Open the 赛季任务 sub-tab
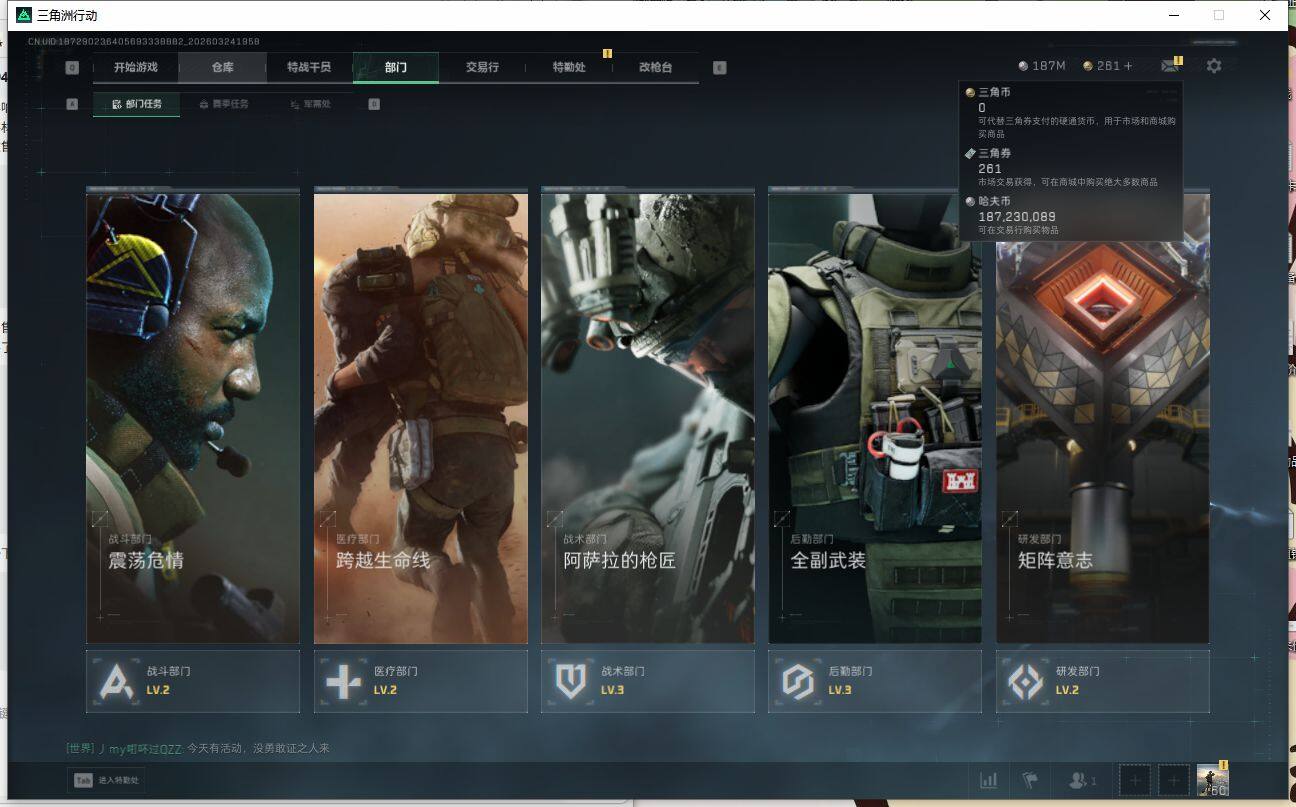Viewport: 1296px width, 807px height. pos(224,104)
